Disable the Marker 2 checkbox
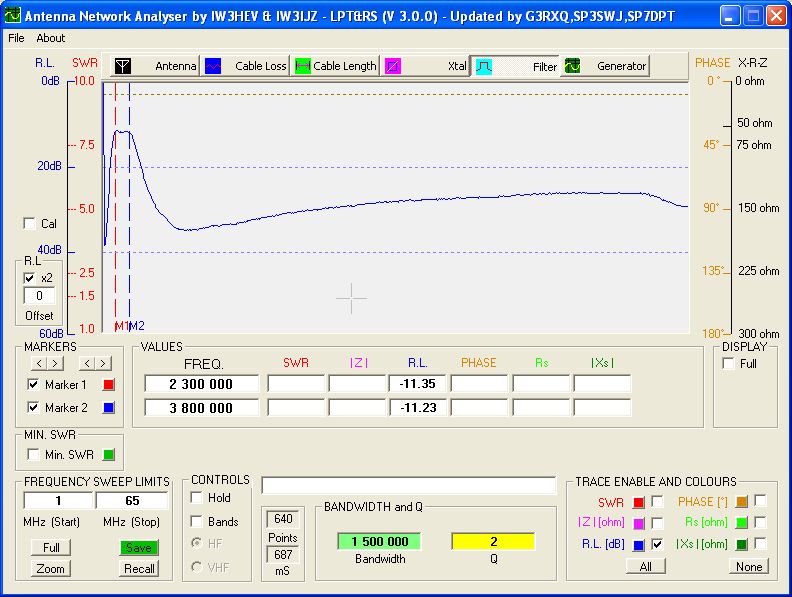The image size is (792, 597). pyautogui.click(x=34, y=408)
